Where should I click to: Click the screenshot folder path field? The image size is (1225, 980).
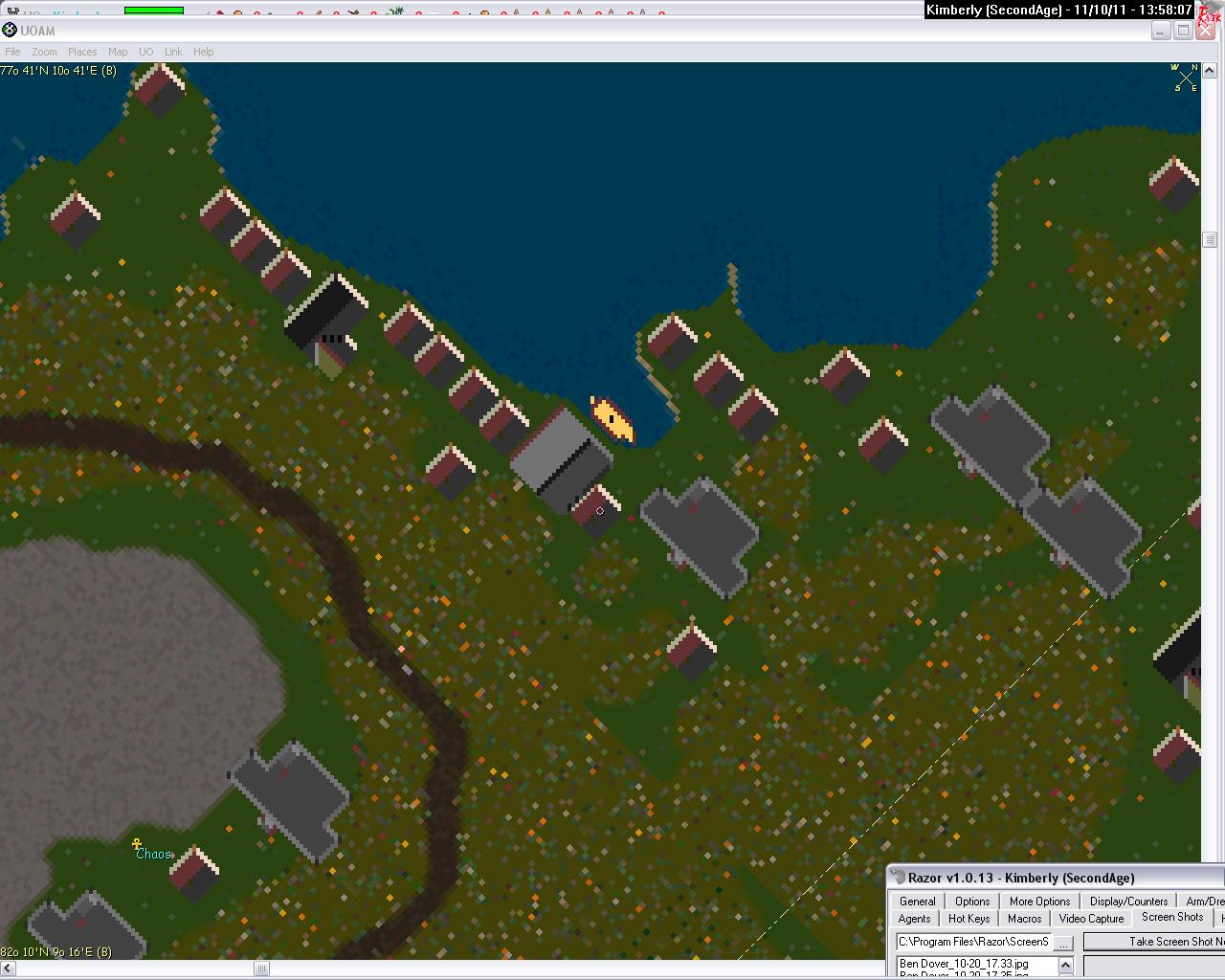click(x=972, y=943)
